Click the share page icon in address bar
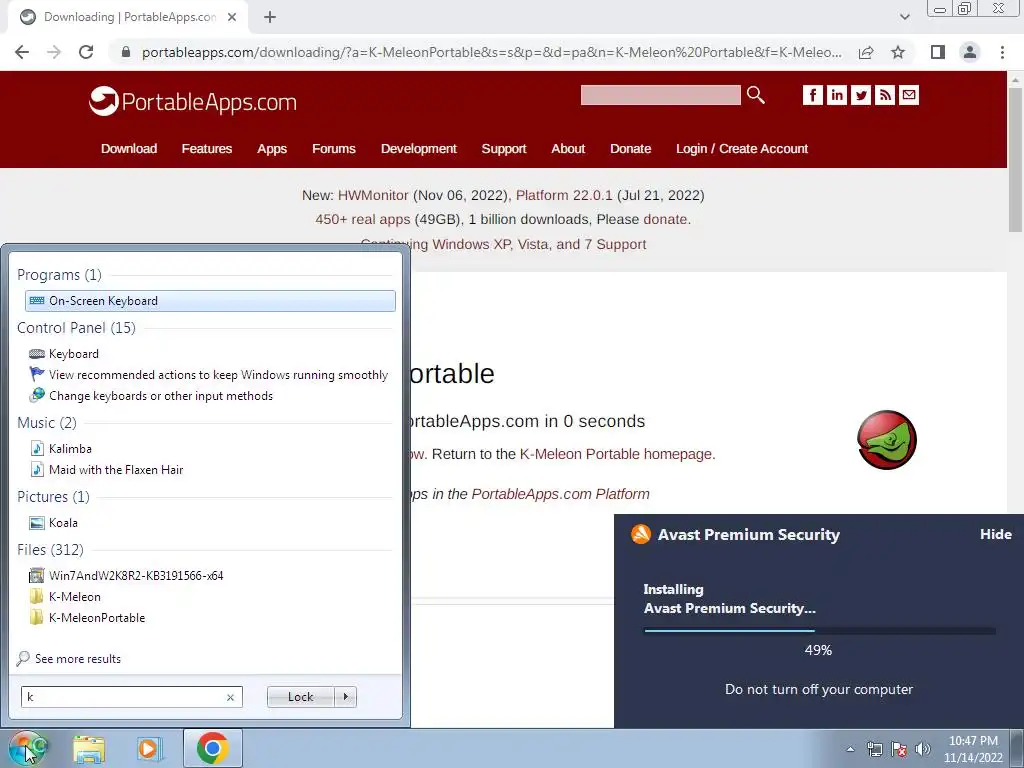The width and height of the screenshot is (1024, 768). coord(866,52)
